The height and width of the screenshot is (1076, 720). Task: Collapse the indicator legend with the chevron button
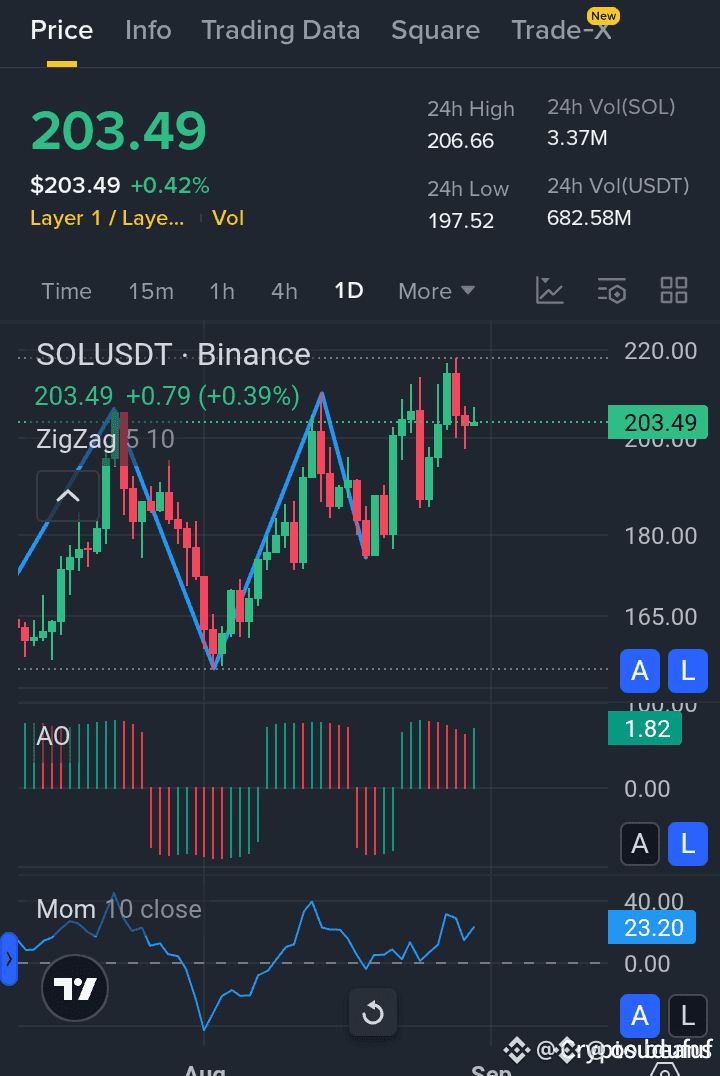(x=68, y=495)
